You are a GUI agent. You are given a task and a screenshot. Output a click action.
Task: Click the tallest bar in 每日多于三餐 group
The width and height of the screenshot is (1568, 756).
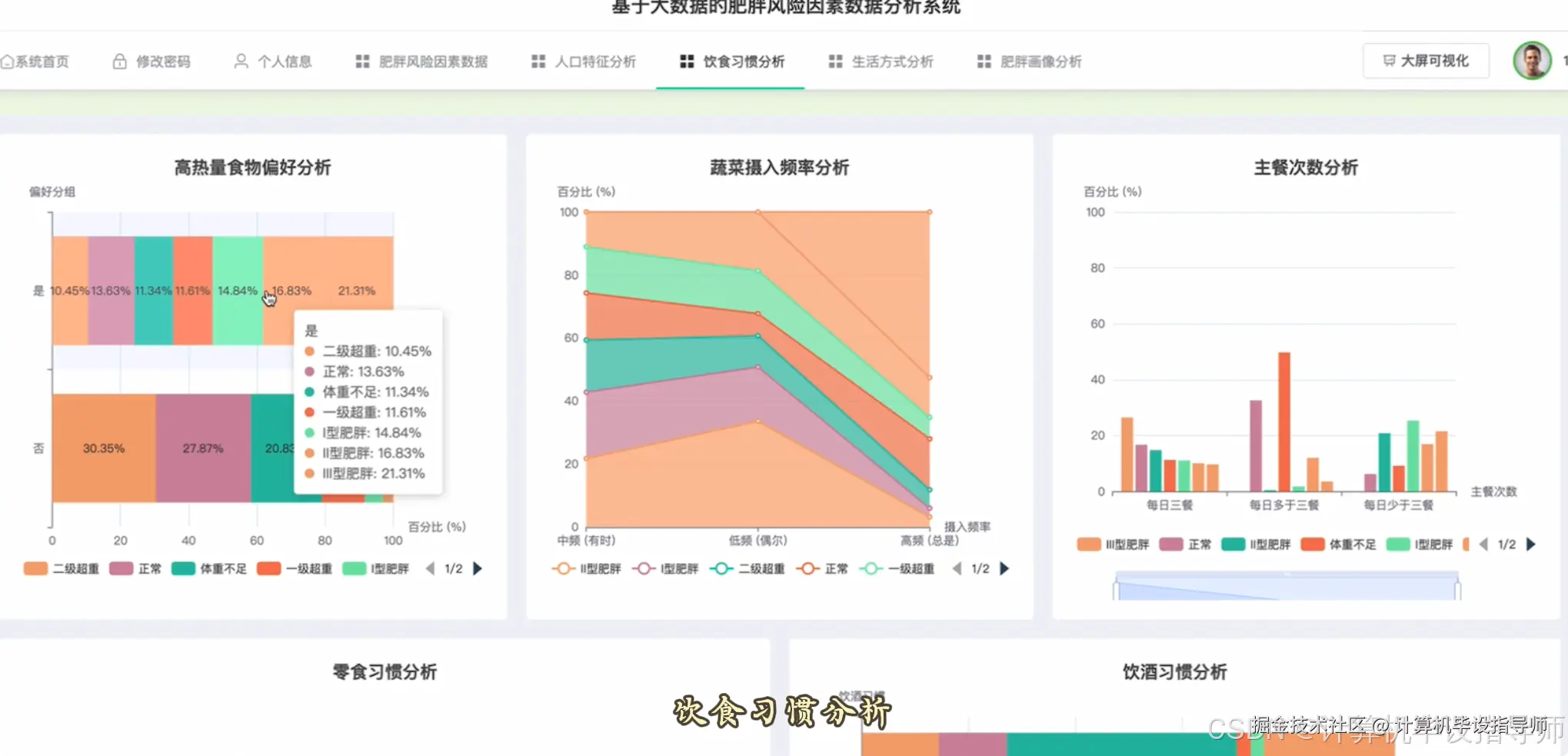tap(1283, 421)
